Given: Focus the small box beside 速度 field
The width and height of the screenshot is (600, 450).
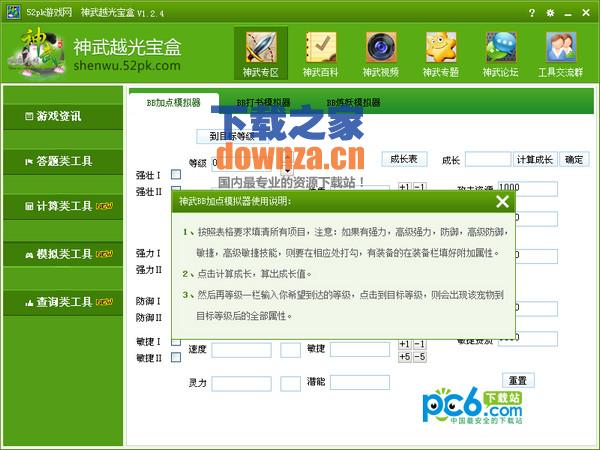Looking at the screenshot, I should click(290, 350).
